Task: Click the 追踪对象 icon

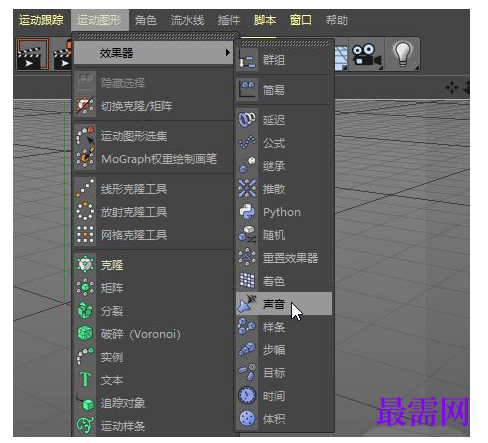Action: point(85,403)
